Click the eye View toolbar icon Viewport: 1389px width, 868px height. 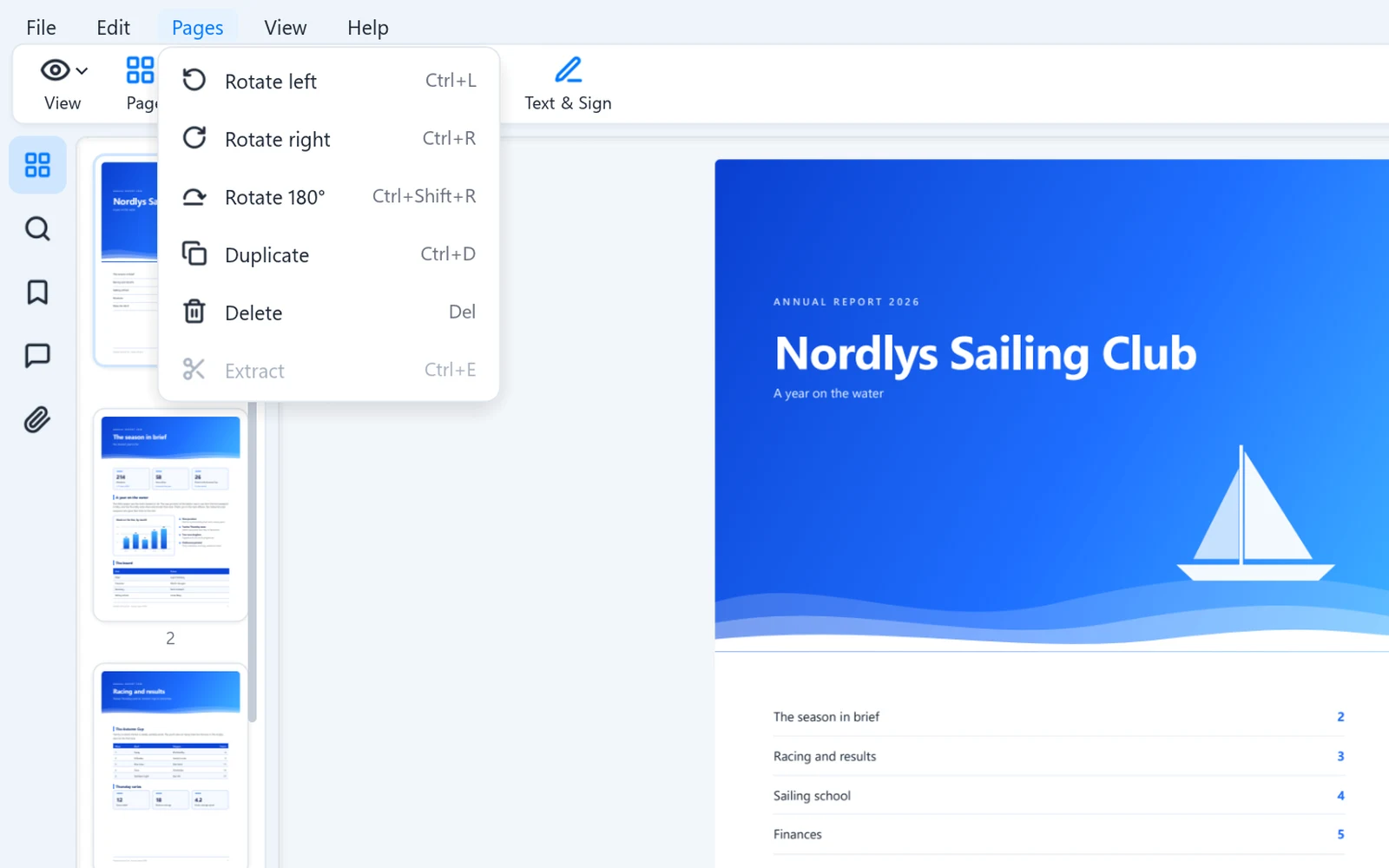pos(56,70)
